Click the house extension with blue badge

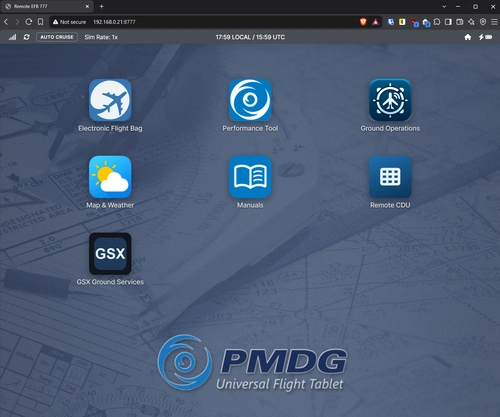pos(426,22)
